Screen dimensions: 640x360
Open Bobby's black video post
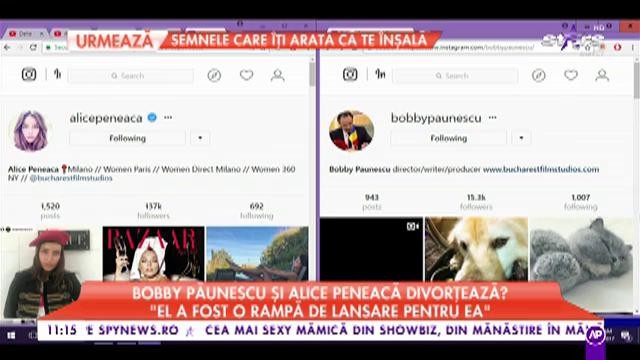(x=371, y=249)
